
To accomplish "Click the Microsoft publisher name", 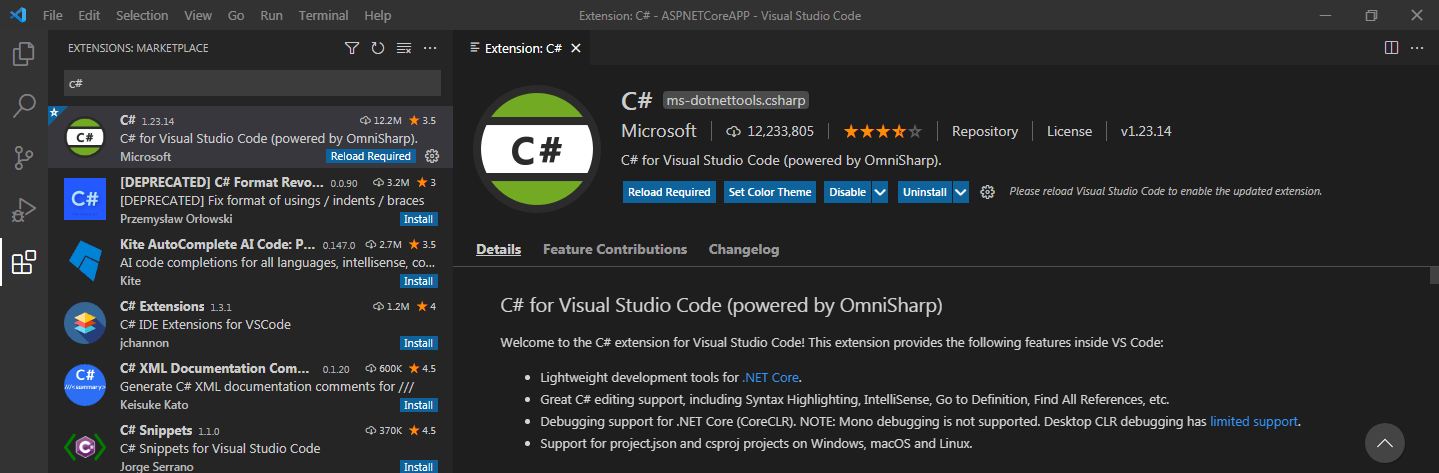I will [659, 131].
